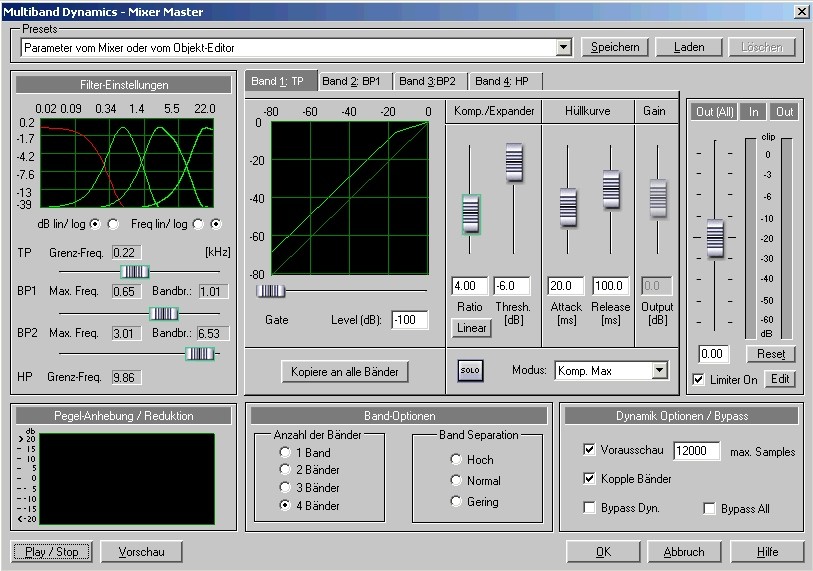Enable the Bypass Dyn. checkbox
Screen dimensions: 813x571
pos(589,507)
